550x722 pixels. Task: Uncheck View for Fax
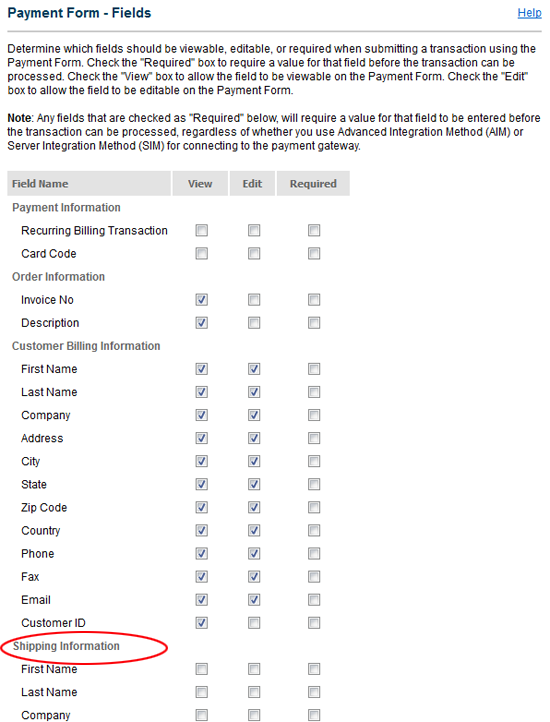202,576
